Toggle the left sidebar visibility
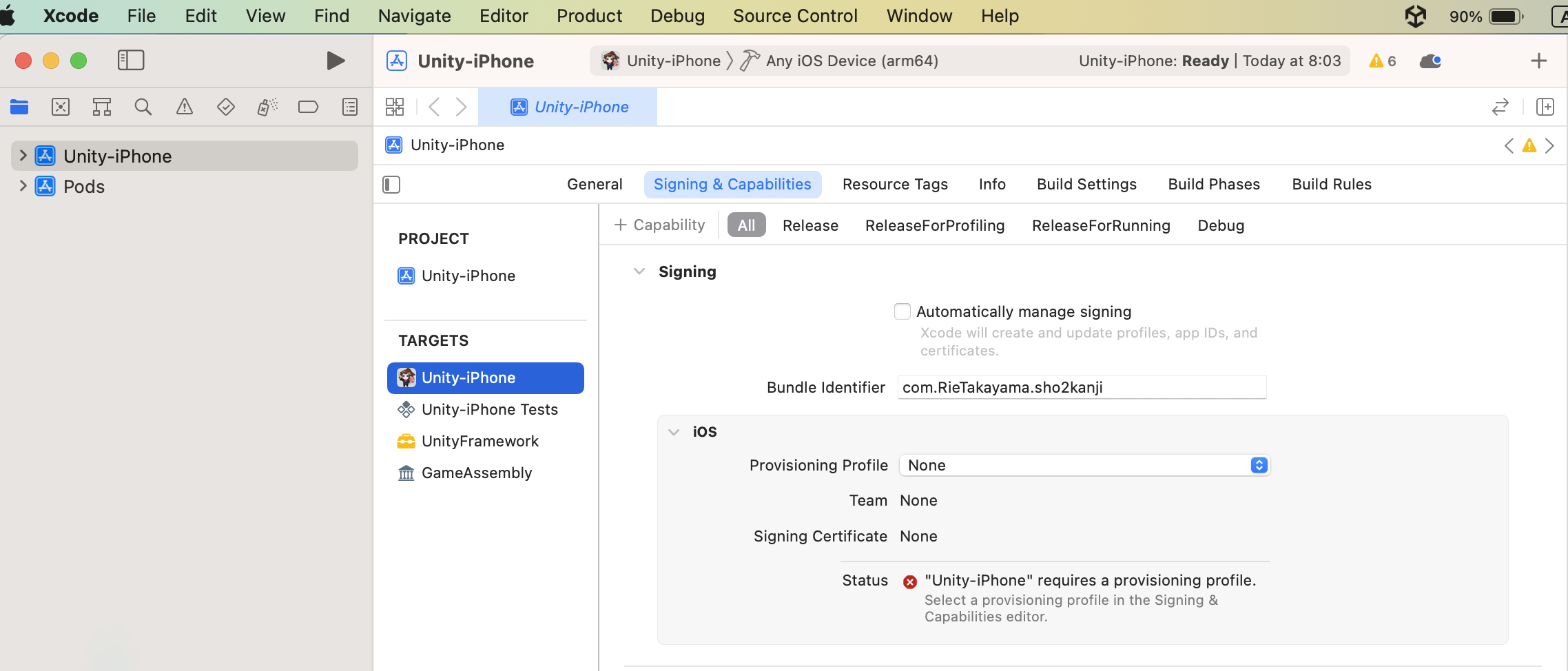This screenshot has height=671, width=1568. point(130,61)
